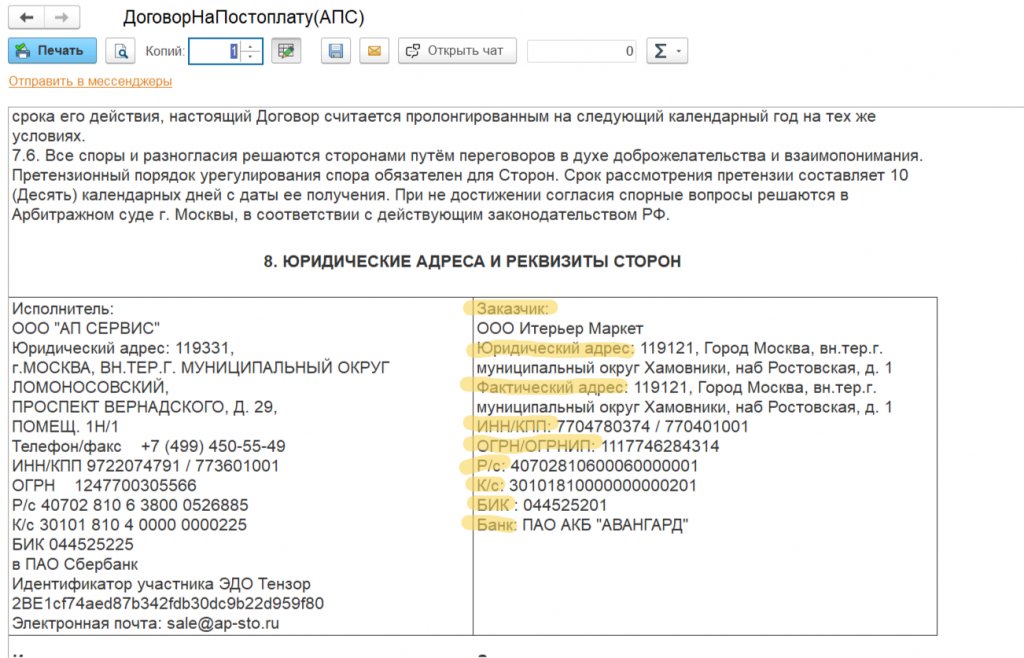Increase the copies count with up arrow
This screenshot has width=1024, height=658.
tap(251, 45)
